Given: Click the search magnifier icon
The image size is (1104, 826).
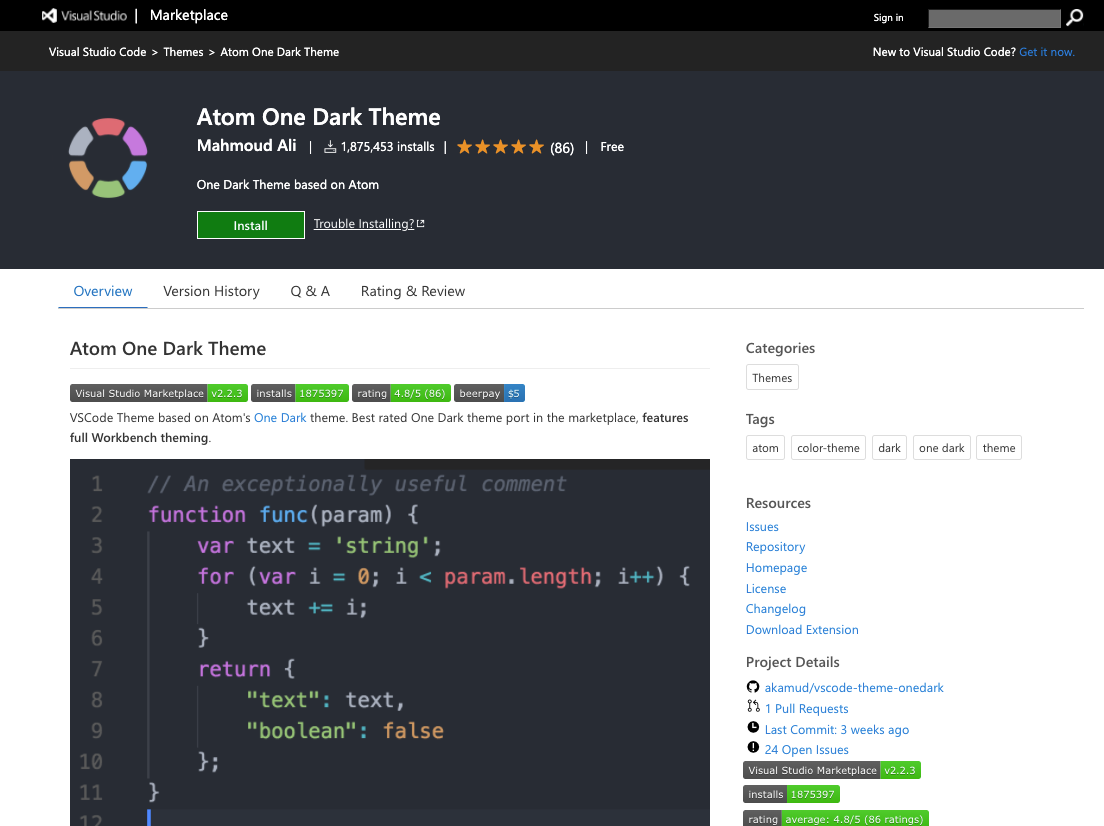Looking at the screenshot, I should coord(1074,18).
